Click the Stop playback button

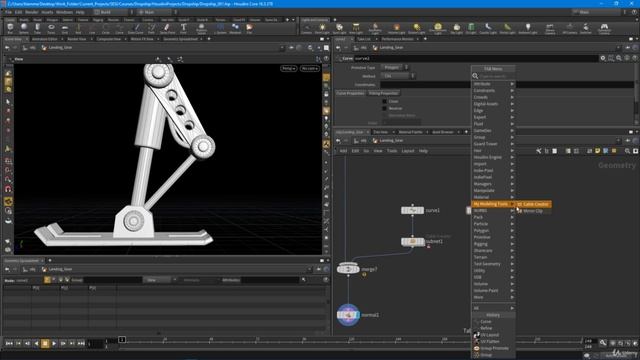(45, 344)
